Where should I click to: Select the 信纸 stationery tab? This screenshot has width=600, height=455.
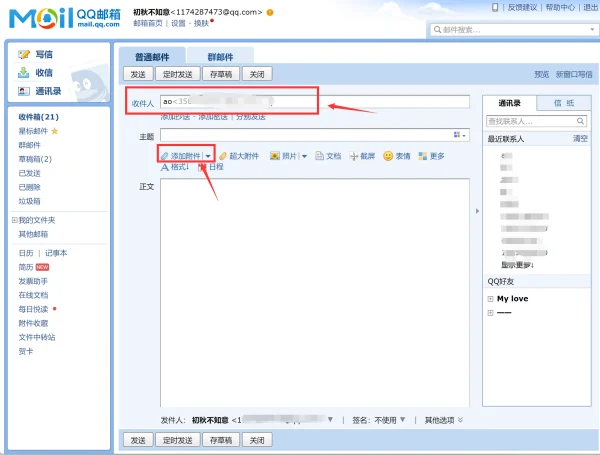(564, 103)
